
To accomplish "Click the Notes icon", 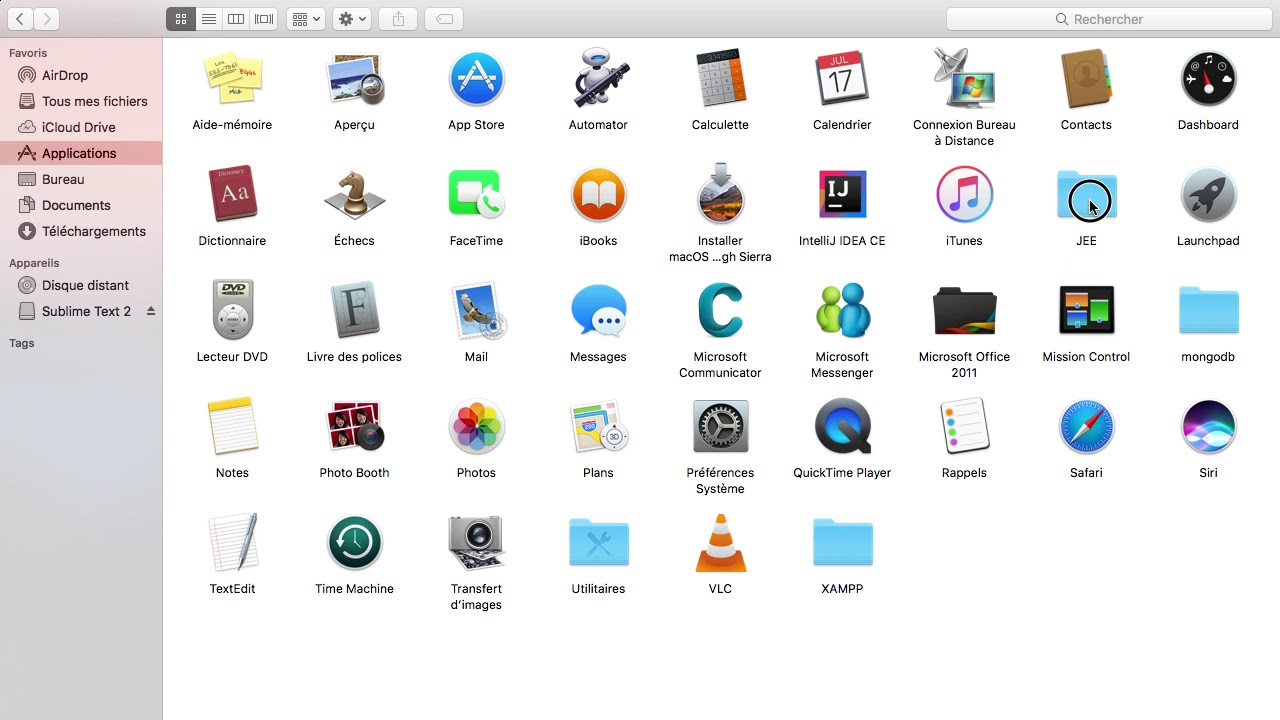I will (x=232, y=427).
